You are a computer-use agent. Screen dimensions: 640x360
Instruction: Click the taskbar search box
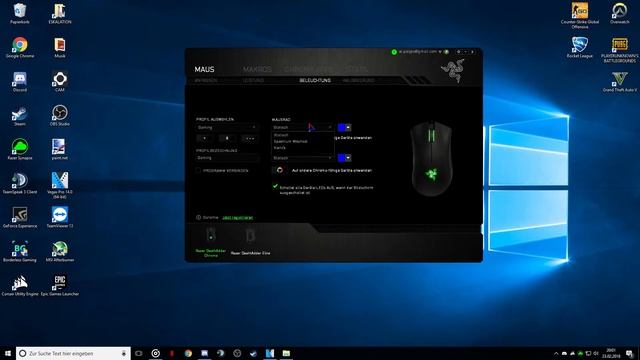tap(73, 353)
